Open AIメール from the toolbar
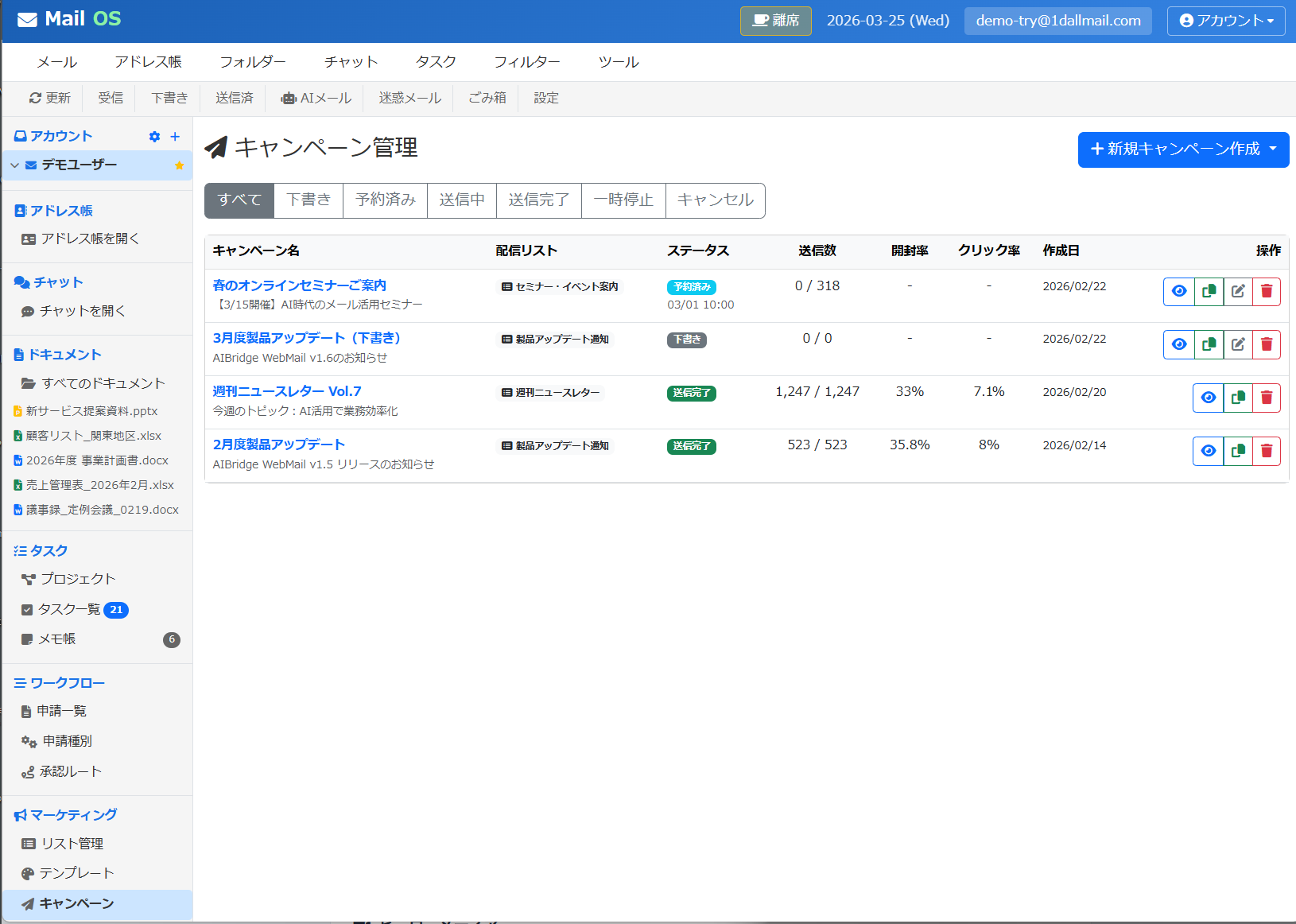1296x924 pixels. [x=316, y=98]
